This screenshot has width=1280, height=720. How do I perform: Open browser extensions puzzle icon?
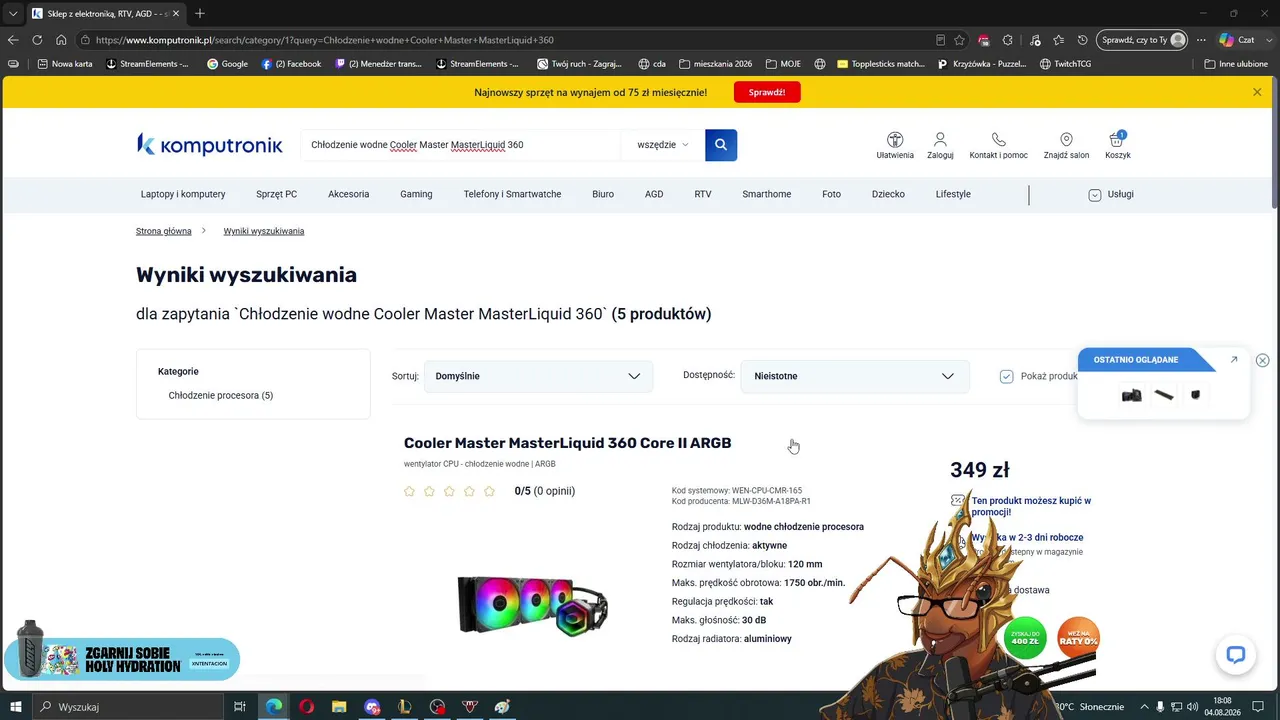point(1008,40)
